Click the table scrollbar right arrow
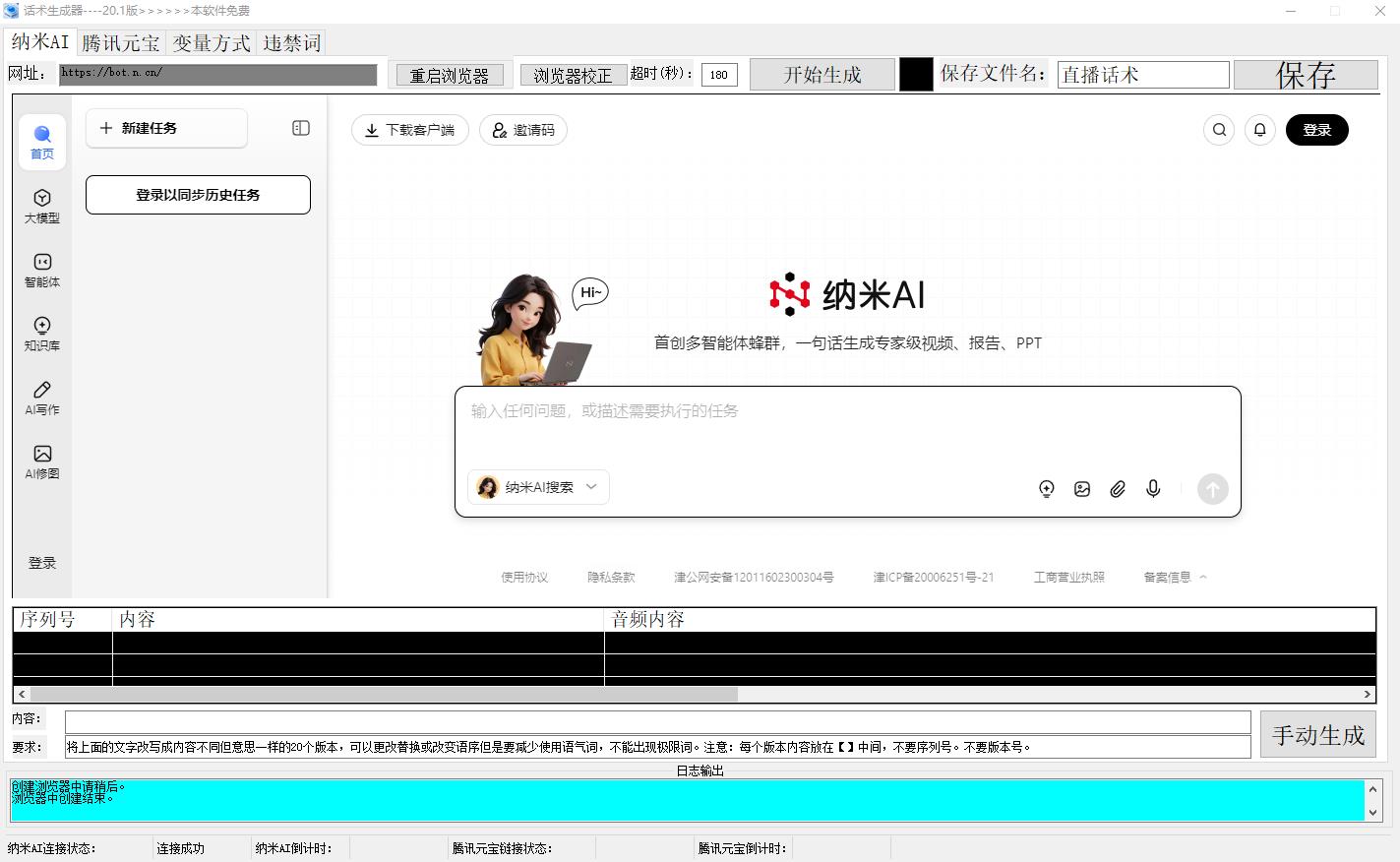The width and height of the screenshot is (1400, 862). pyautogui.click(x=1367, y=694)
